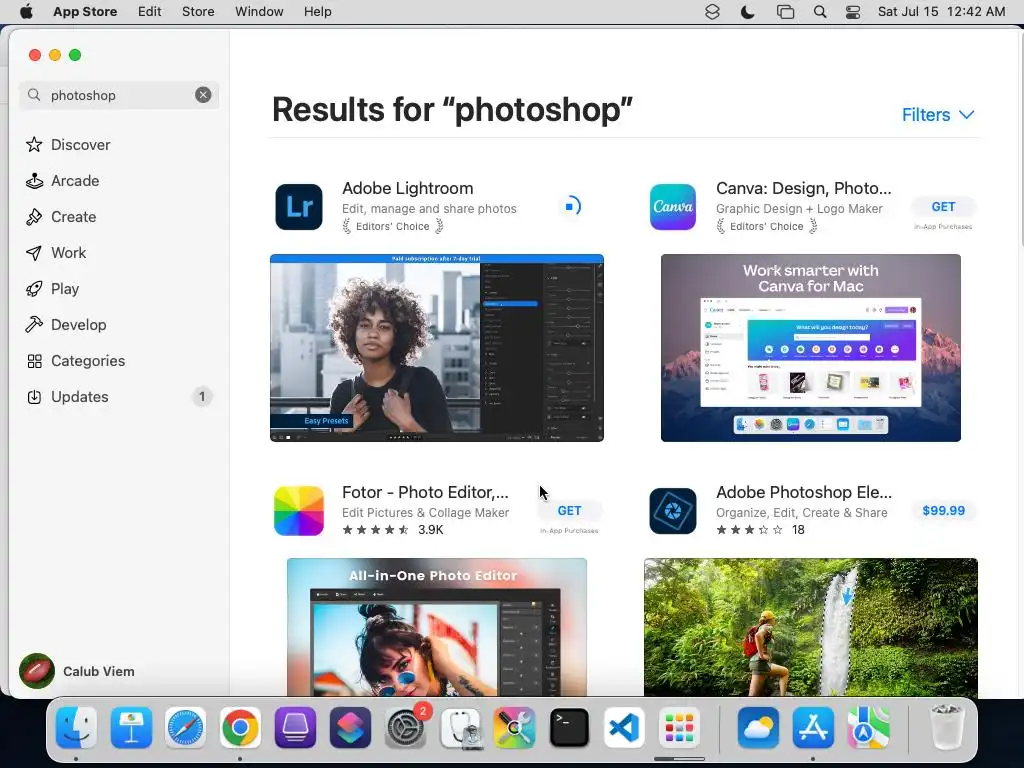This screenshot has height=768, width=1024.
Task: Open Shortcuts app in the Dock
Action: (351, 728)
